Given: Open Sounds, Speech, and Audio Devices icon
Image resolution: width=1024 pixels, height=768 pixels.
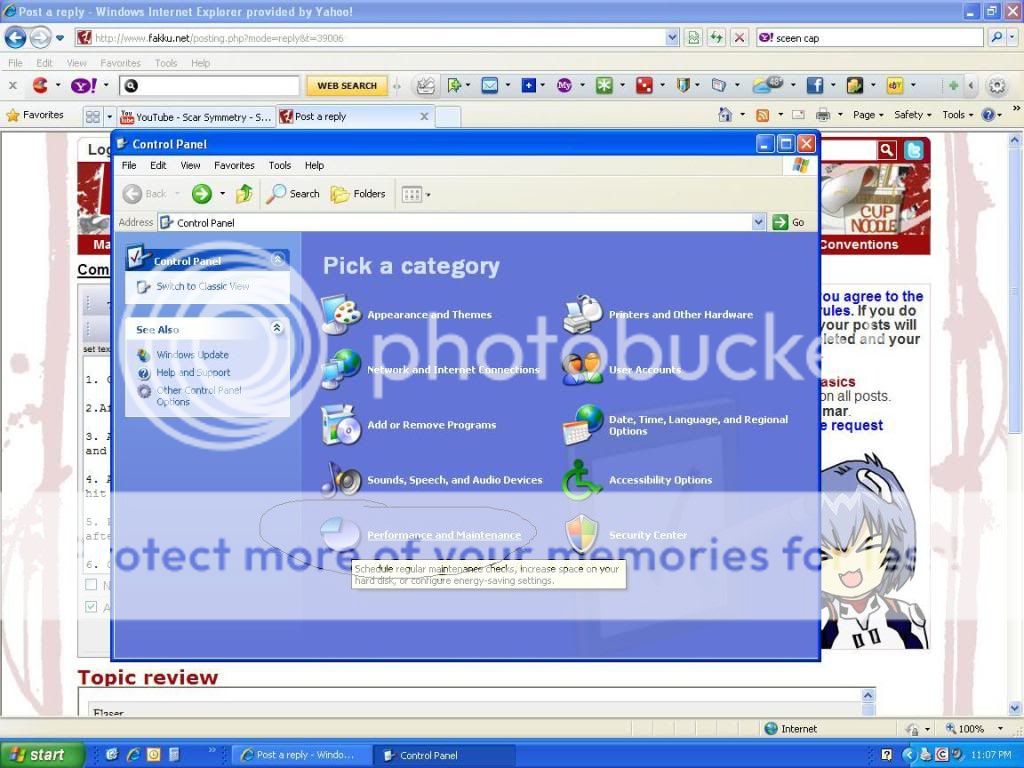Looking at the screenshot, I should point(340,480).
